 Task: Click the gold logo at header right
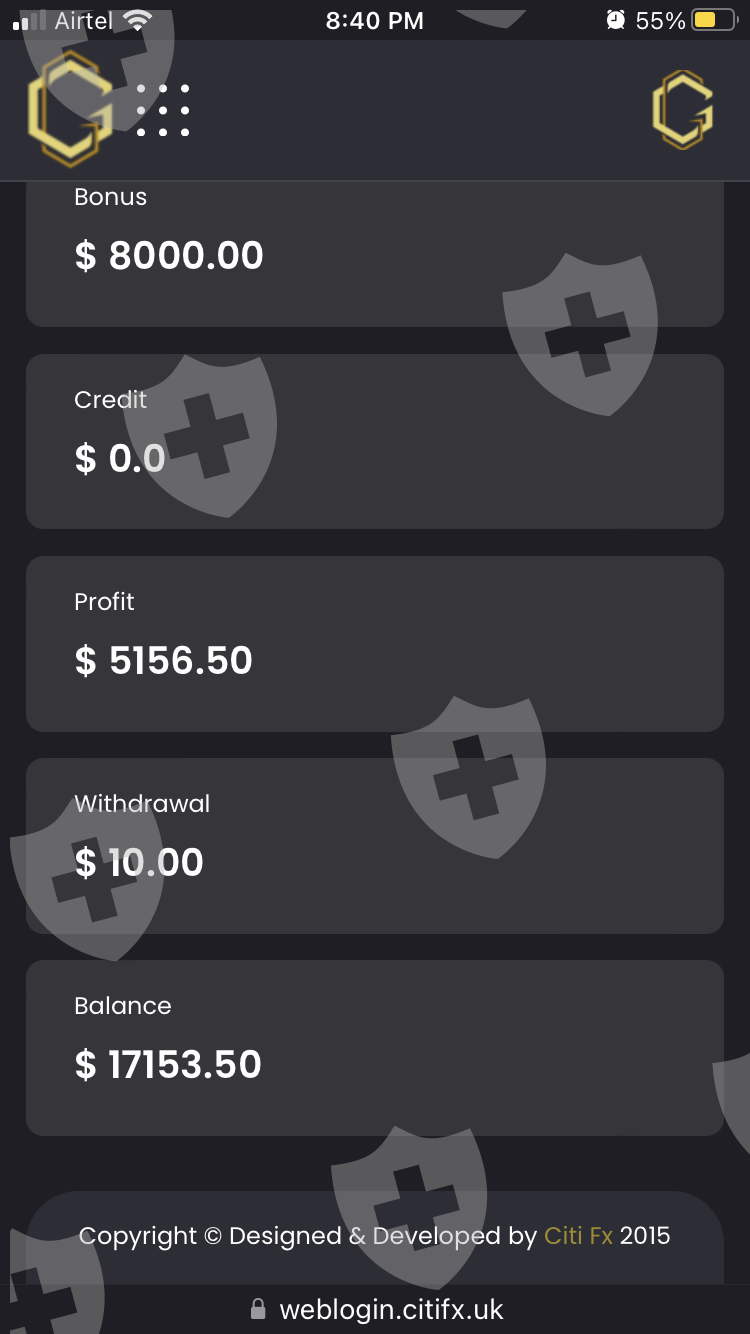[683, 109]
